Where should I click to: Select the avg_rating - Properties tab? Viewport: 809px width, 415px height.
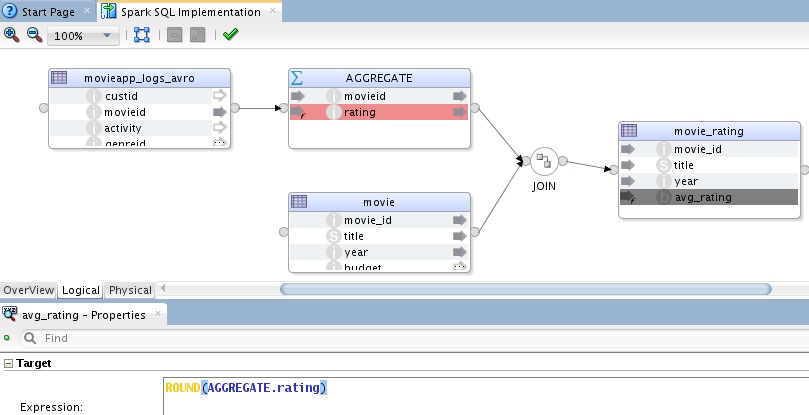coord(84,315)
